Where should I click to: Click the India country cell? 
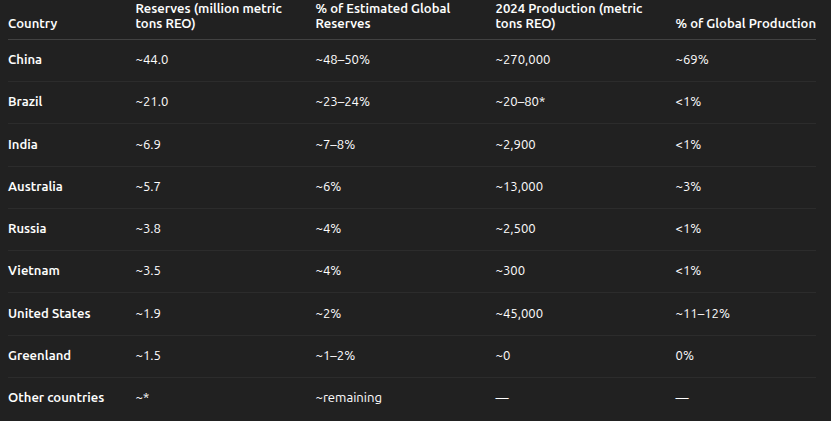click(x=22, y=145)
